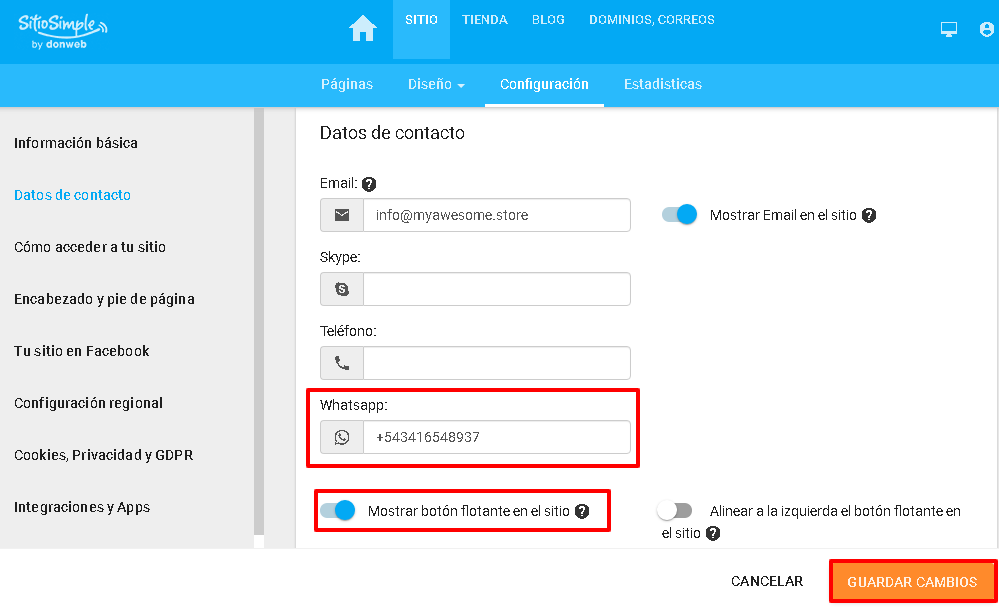Focus the Email input field
Screen dimensions: 999x607
pos(497,215)
